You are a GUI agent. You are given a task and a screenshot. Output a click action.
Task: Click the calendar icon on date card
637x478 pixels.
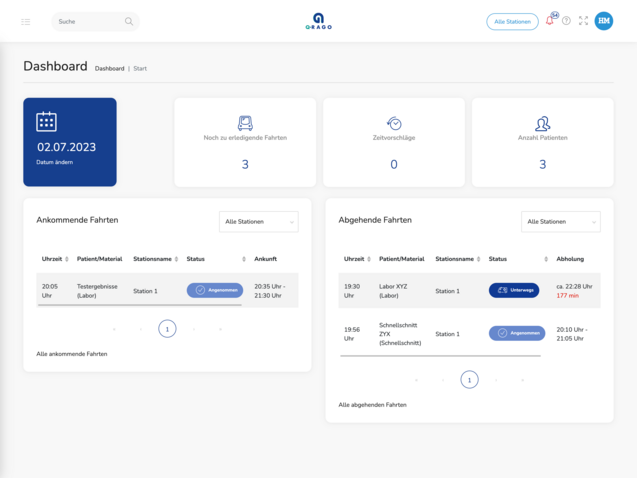(46, 121)
